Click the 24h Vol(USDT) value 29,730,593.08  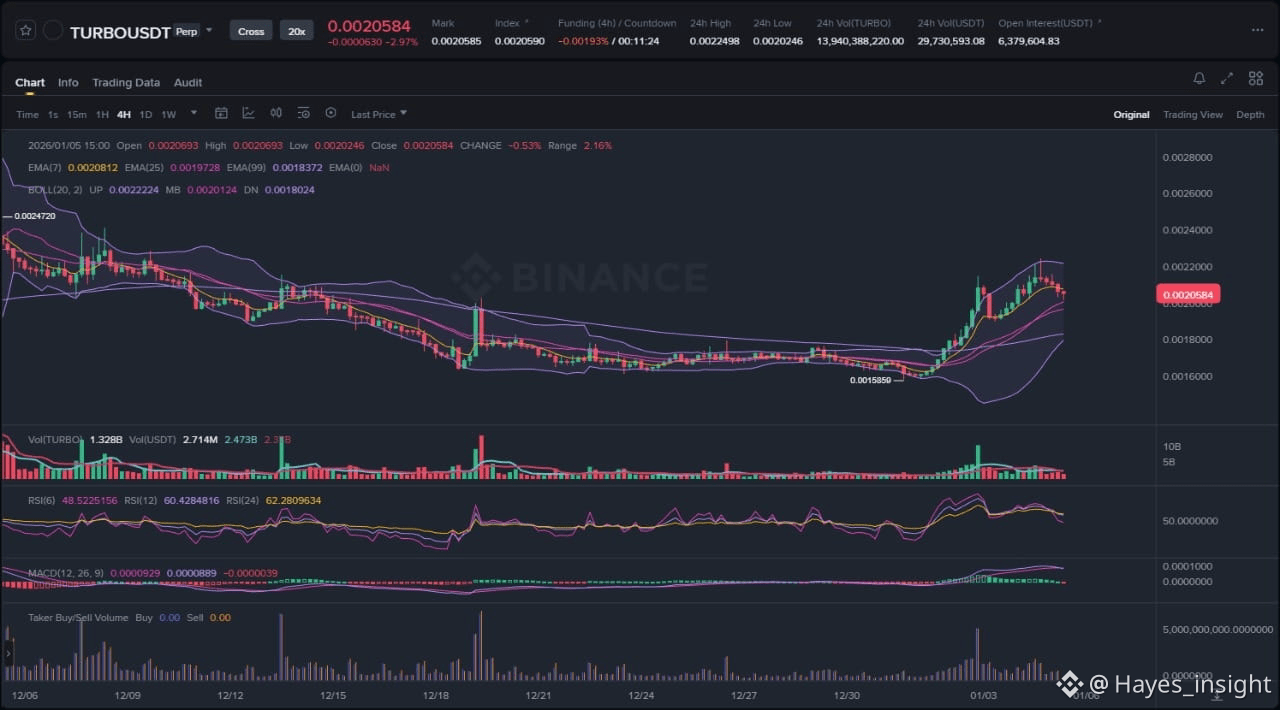[951, 41]
